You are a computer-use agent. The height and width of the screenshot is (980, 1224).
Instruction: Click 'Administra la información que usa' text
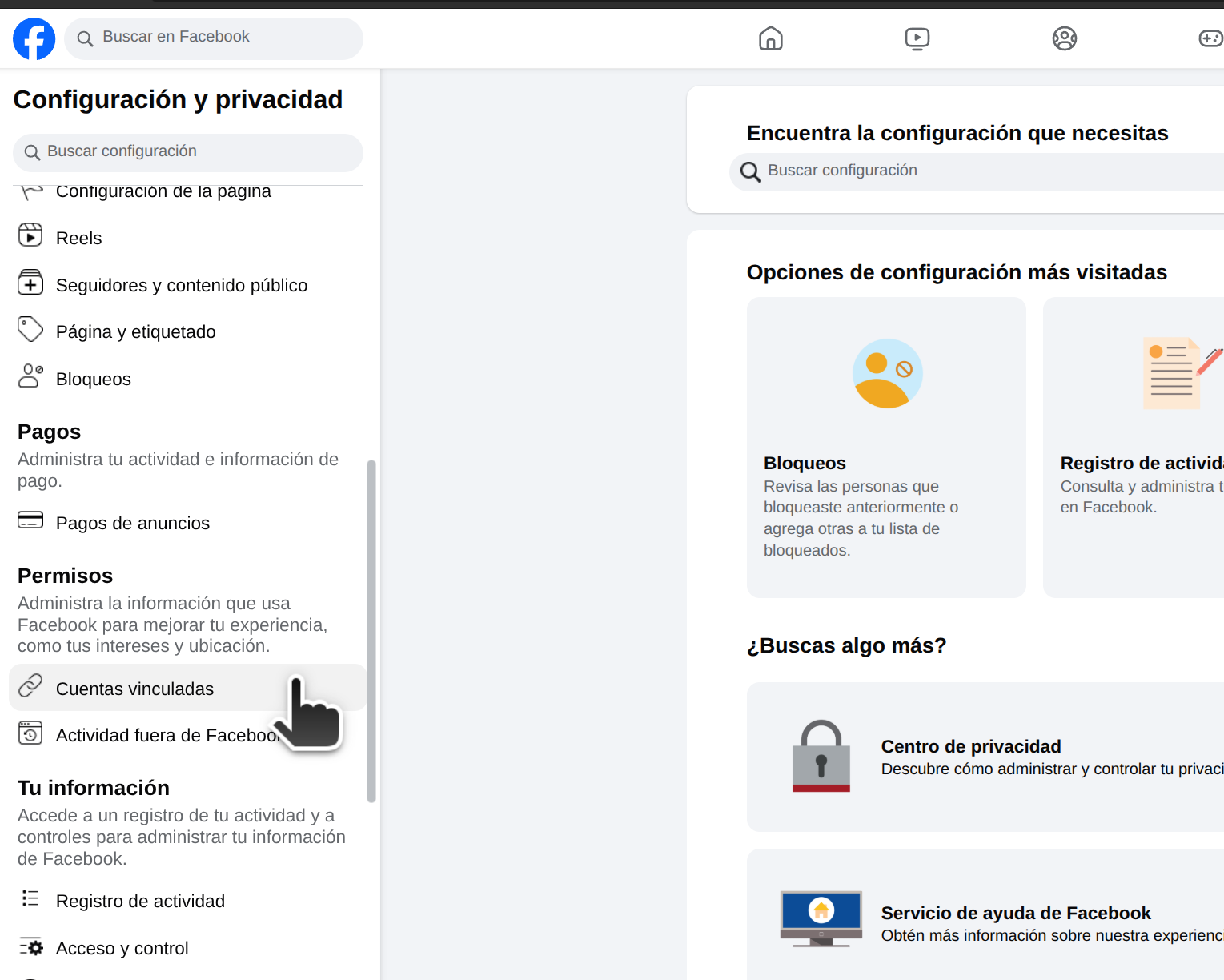click(173, 625)
